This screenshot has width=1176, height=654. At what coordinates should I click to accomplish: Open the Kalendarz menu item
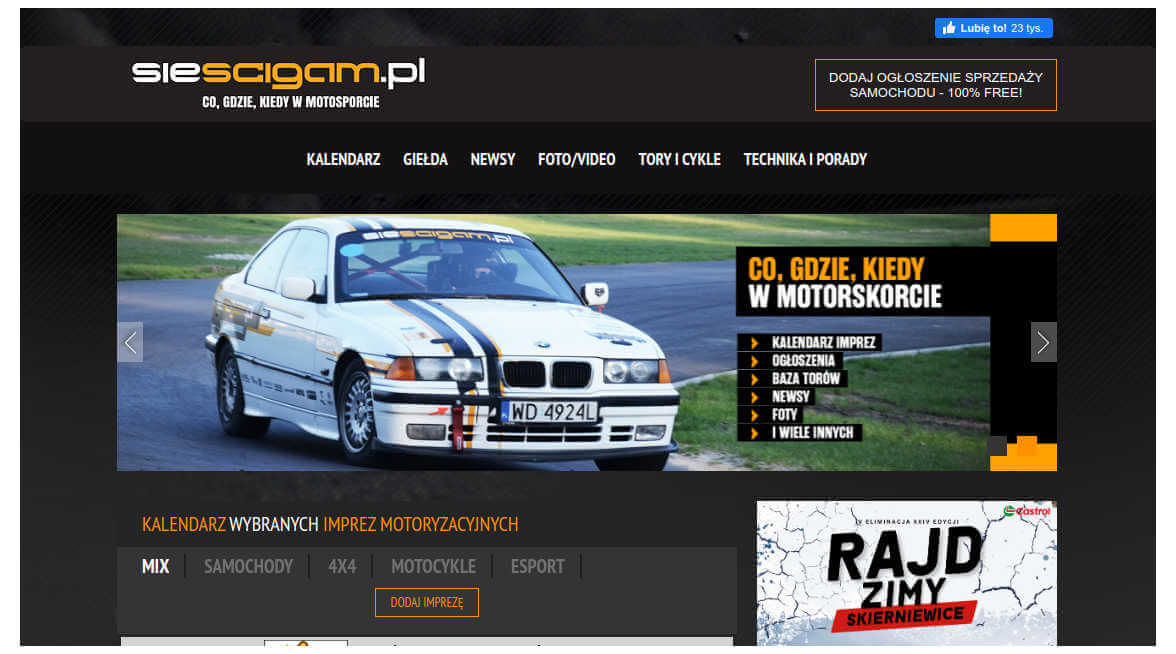tap(343, 159)
